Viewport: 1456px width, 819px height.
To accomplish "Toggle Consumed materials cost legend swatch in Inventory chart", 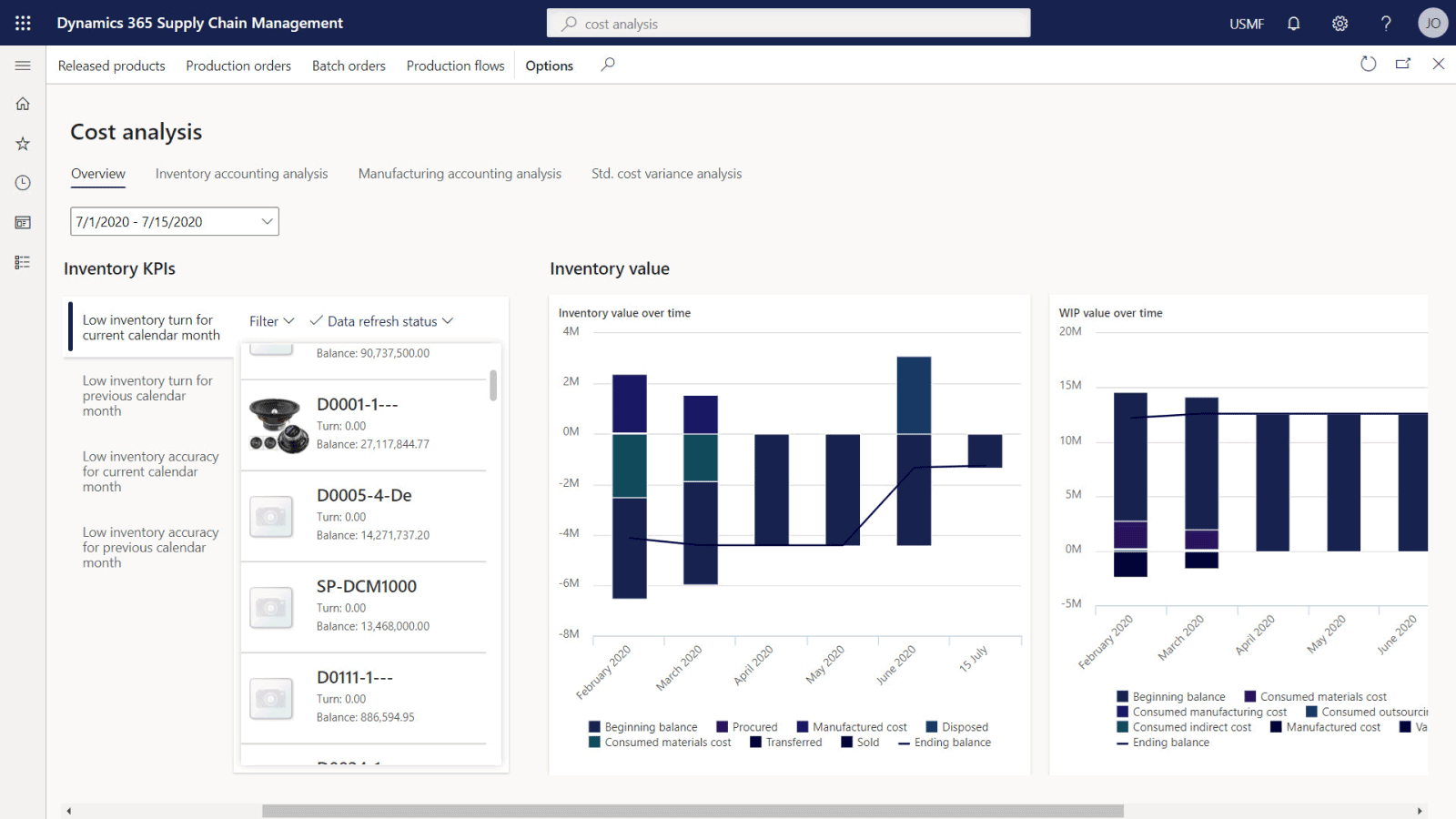I will point(594,743).
